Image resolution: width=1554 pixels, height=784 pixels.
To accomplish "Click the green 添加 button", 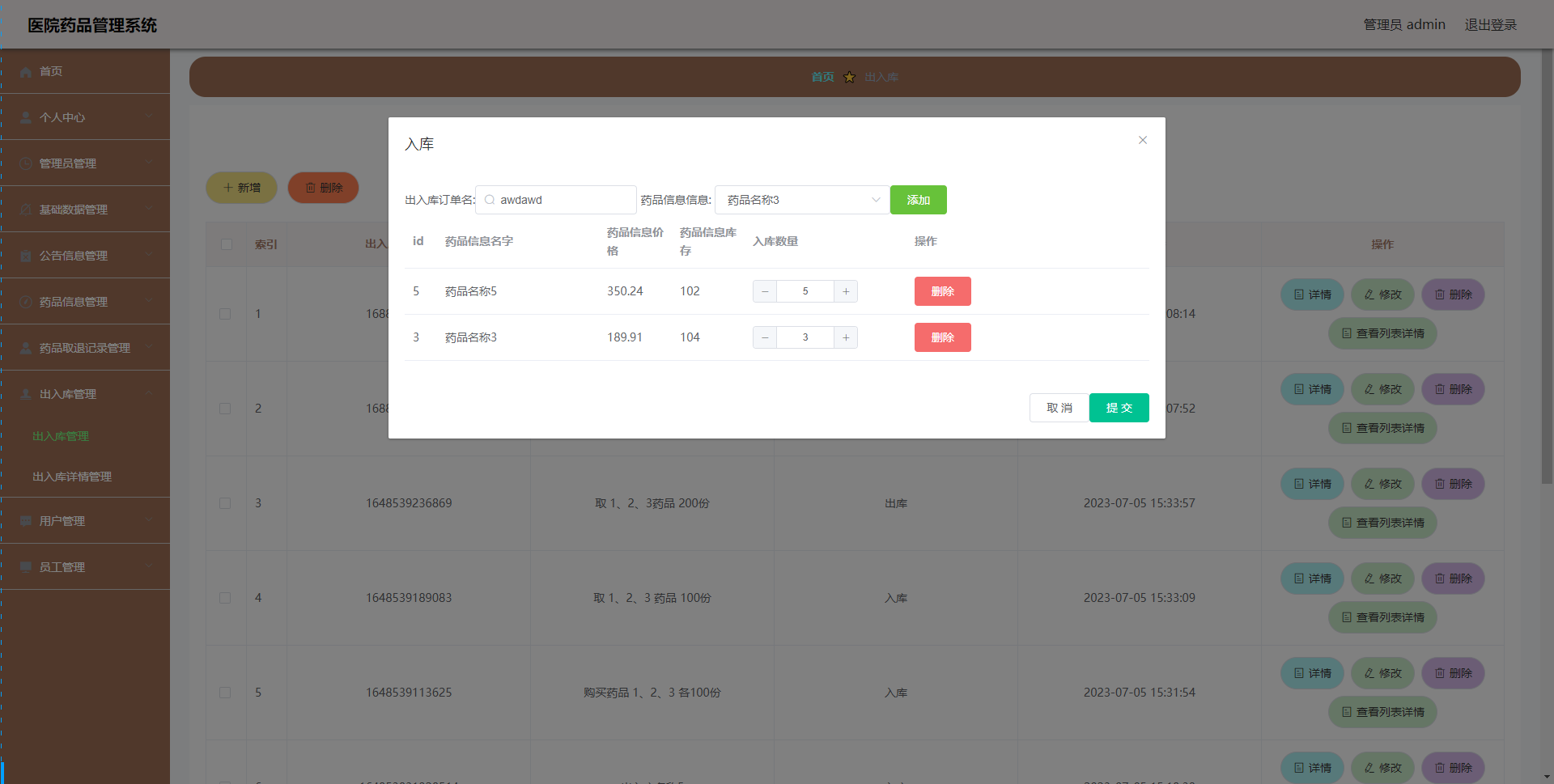I will [919, 200].
